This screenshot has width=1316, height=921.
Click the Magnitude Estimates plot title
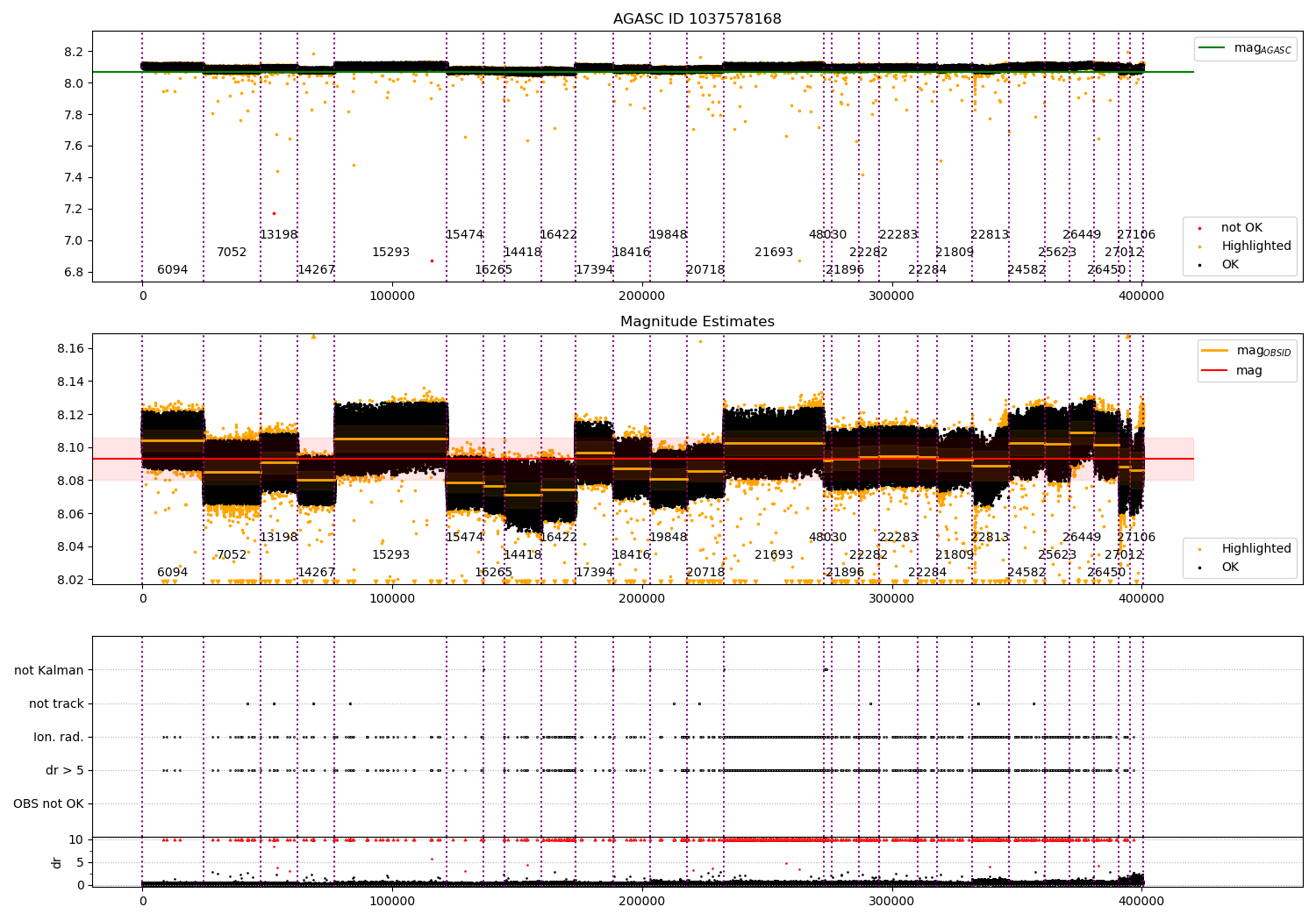(697, 322)
